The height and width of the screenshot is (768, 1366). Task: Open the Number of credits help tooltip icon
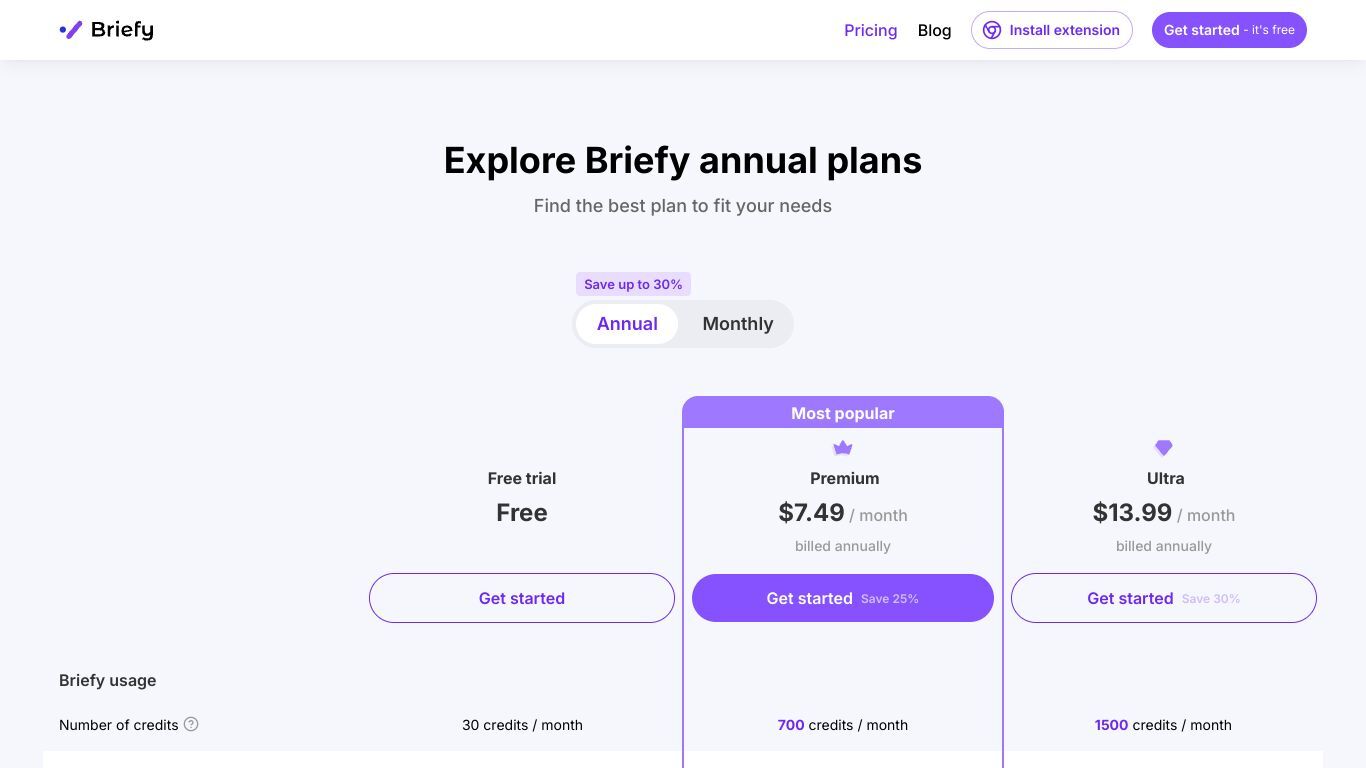tap(191, 724)
